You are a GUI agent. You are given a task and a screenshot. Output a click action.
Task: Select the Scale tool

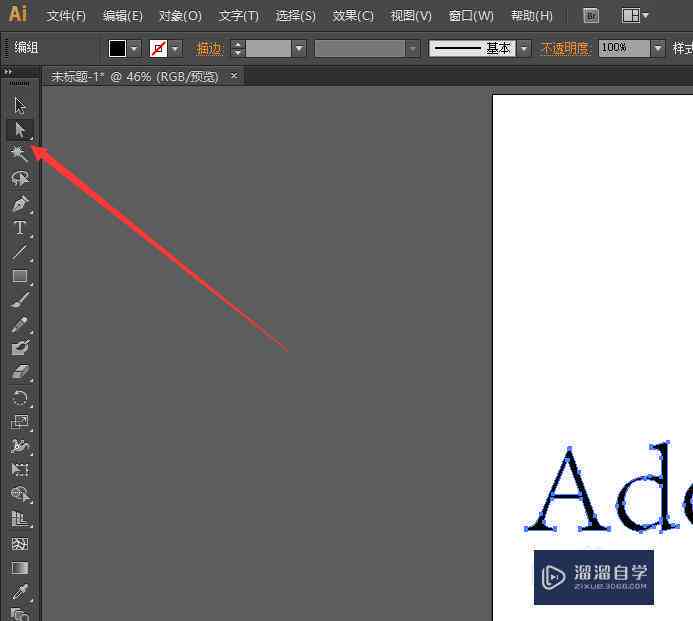click(x=20, y=422)
